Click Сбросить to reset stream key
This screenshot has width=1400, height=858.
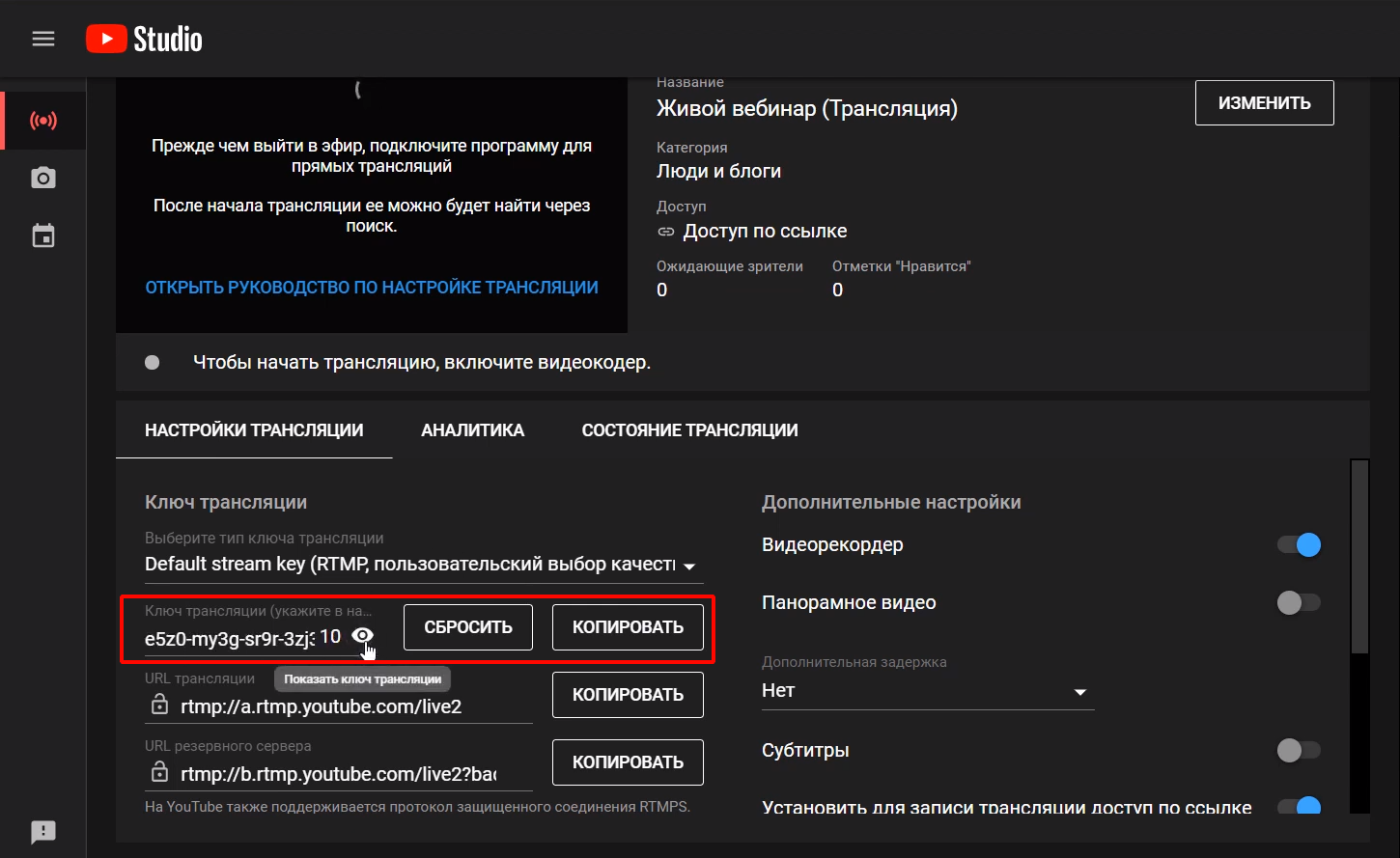pyautogui.click(x=468, y=627)
